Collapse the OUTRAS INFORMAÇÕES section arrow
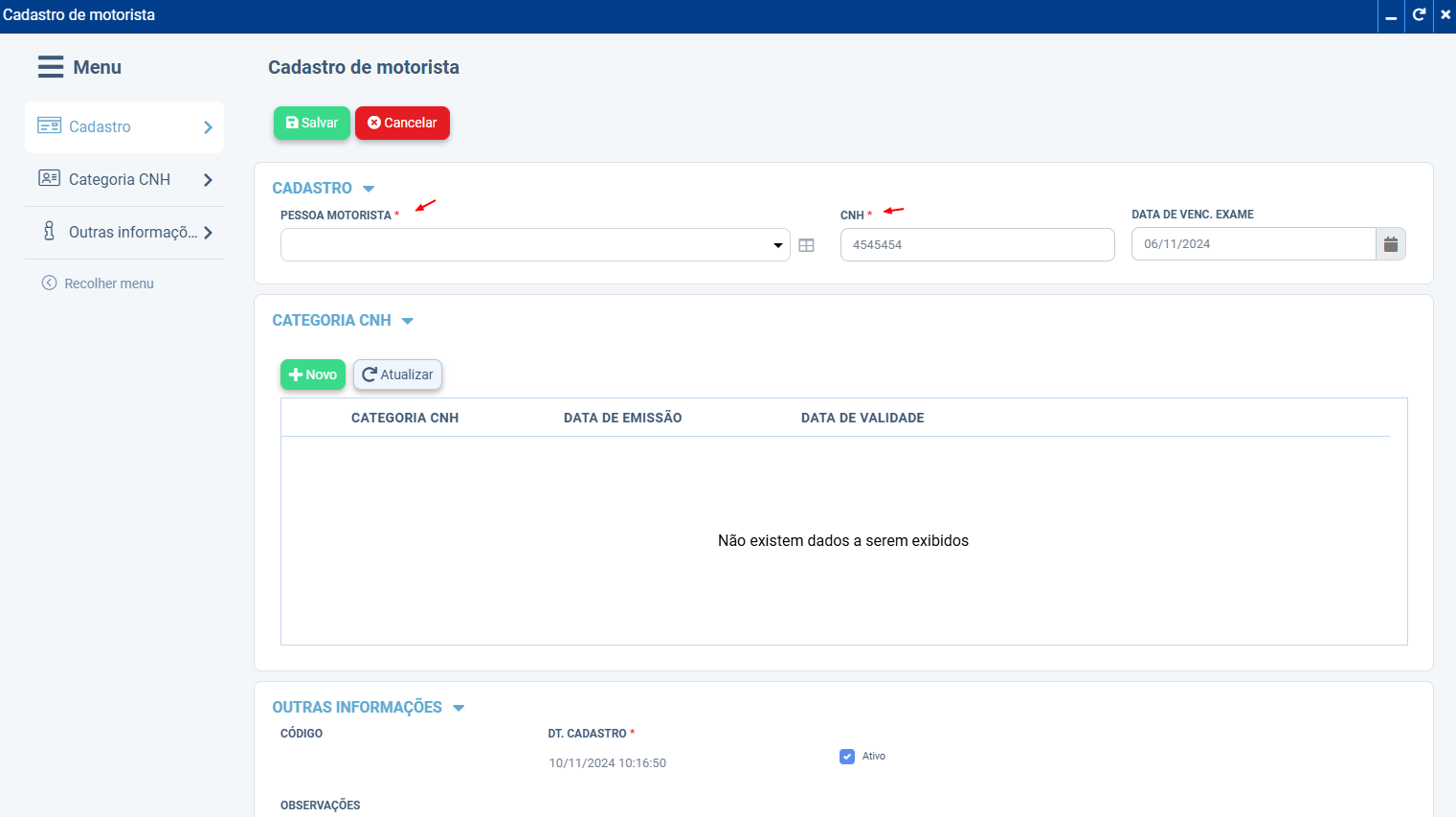Viewport: 1456px width, 817px height. (459, 708)
